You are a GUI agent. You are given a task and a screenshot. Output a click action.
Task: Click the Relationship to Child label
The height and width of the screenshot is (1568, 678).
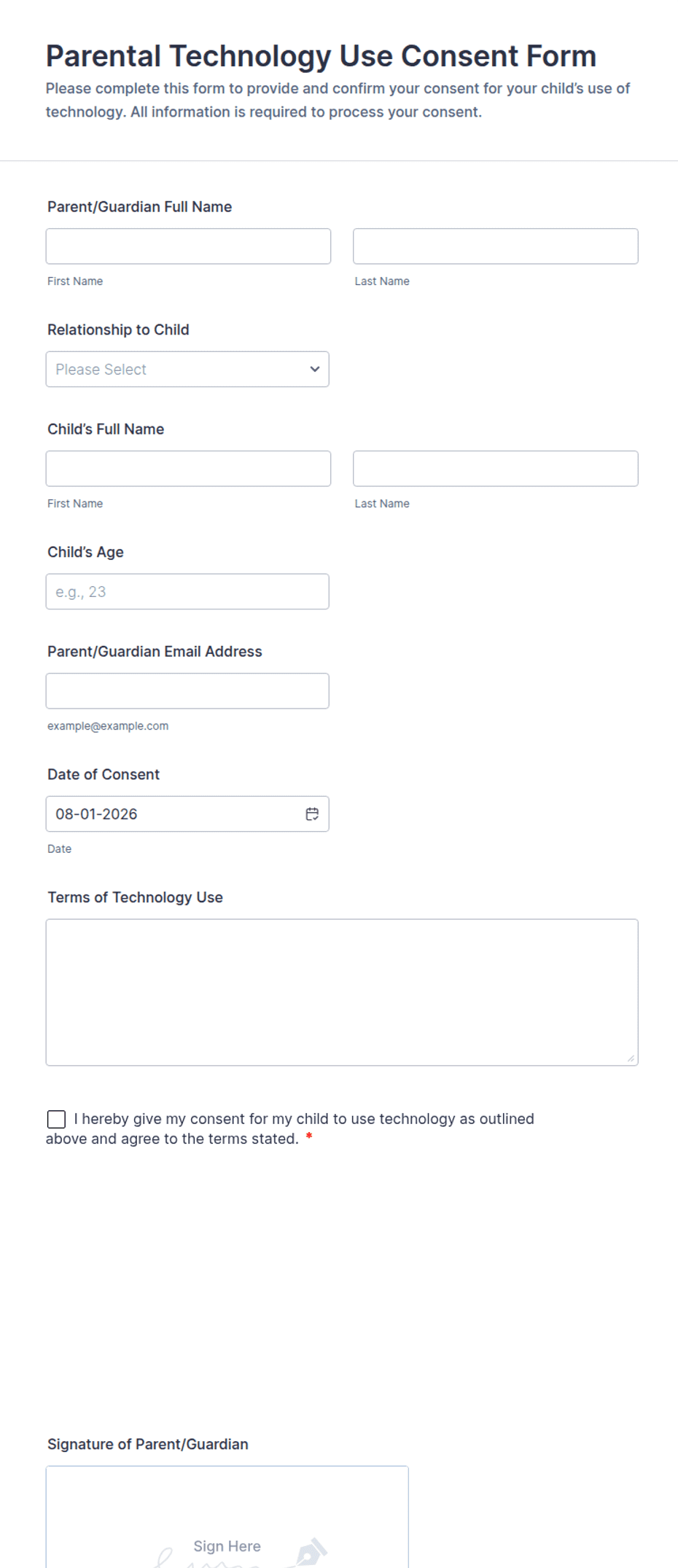point(118,329)
